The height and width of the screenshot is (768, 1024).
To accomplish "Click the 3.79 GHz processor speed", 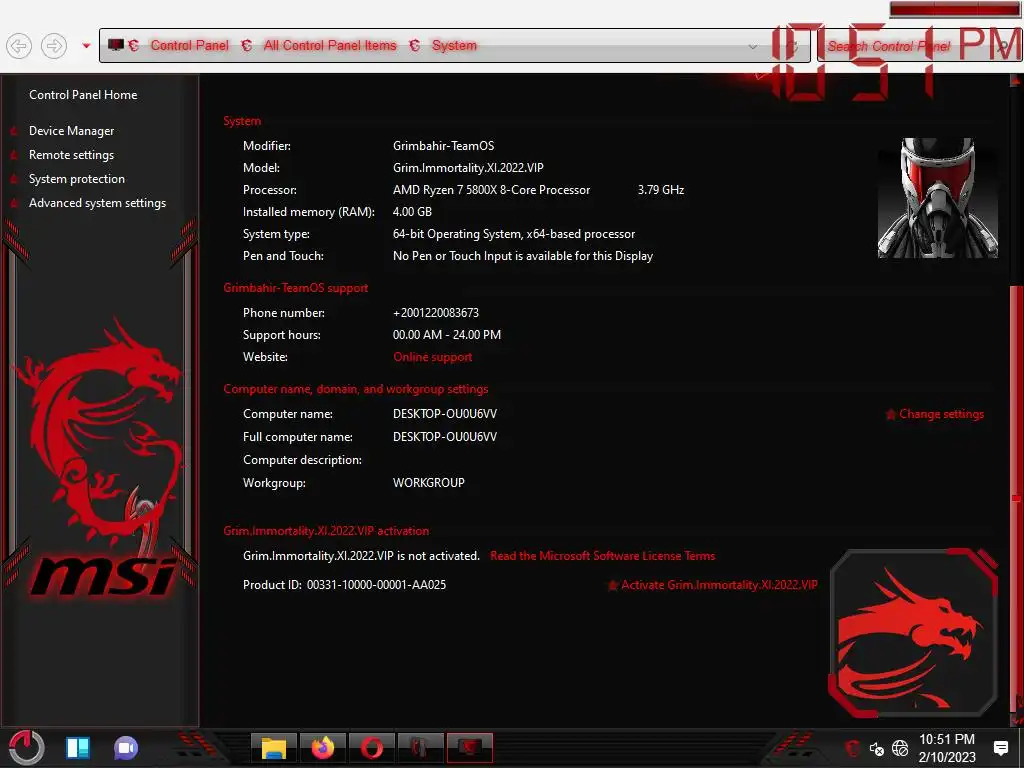I will 661,190.
